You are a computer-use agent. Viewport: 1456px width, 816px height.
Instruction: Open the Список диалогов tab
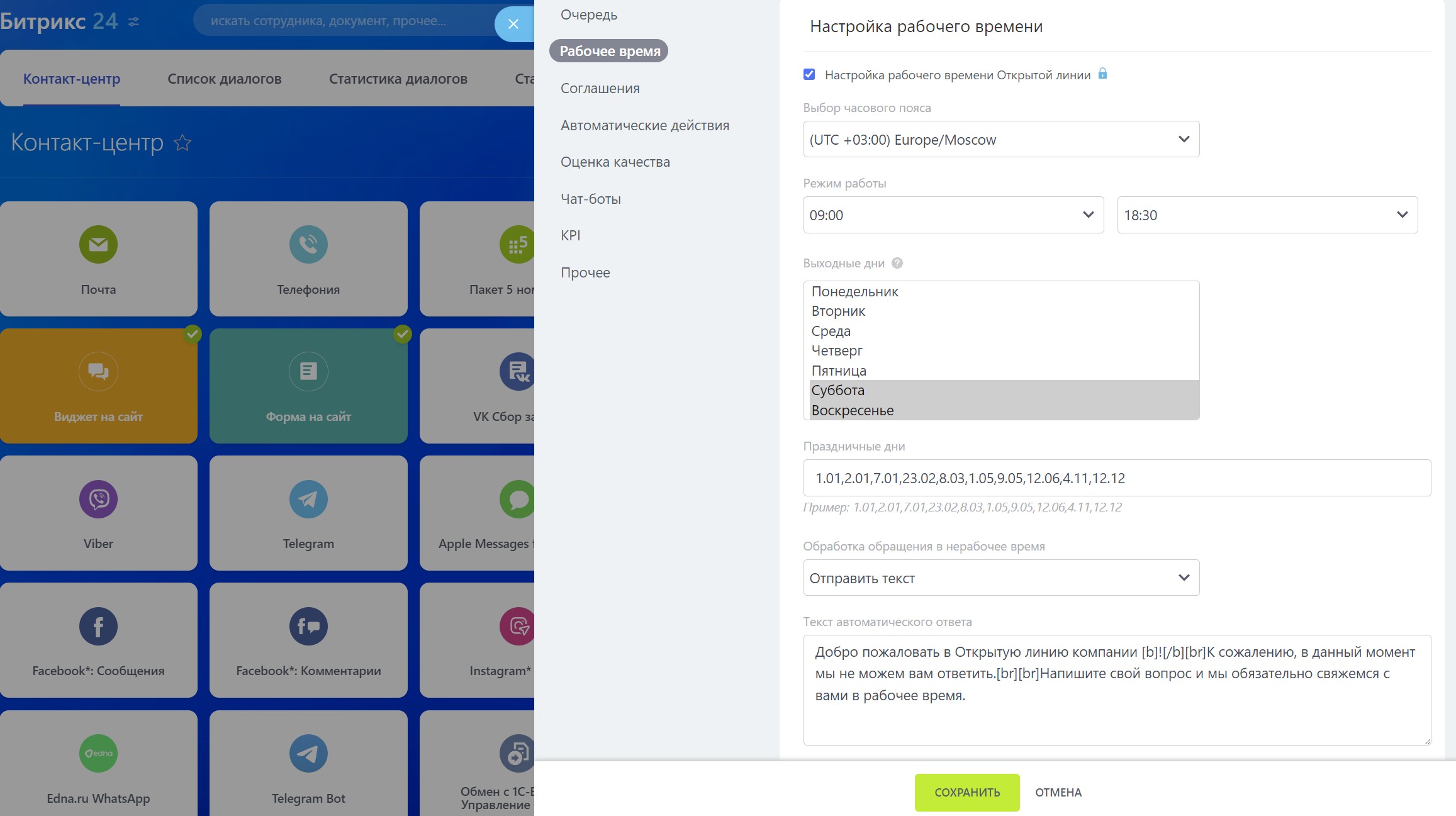(224, 79)
